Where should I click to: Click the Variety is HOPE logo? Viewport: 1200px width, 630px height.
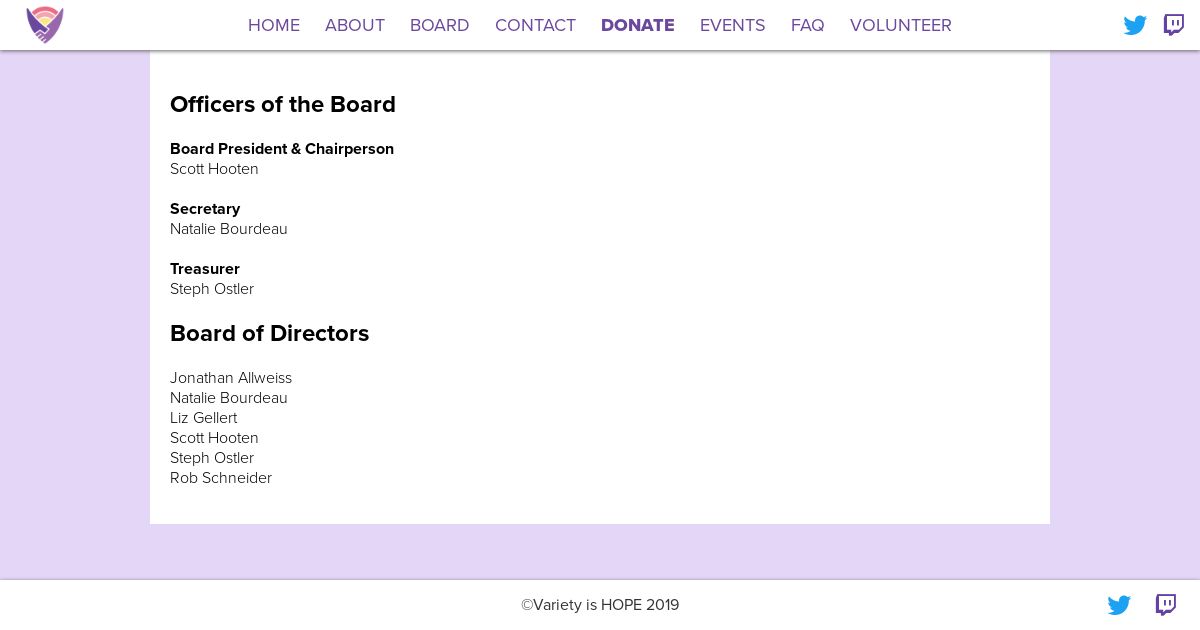click(x=45, y=25)
